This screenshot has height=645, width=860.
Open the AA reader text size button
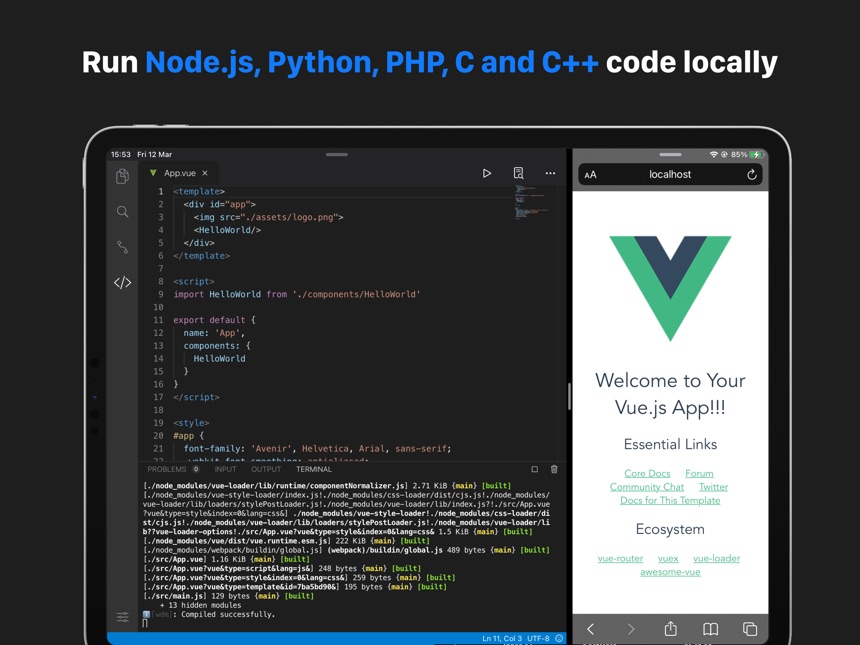coord(590,175)
